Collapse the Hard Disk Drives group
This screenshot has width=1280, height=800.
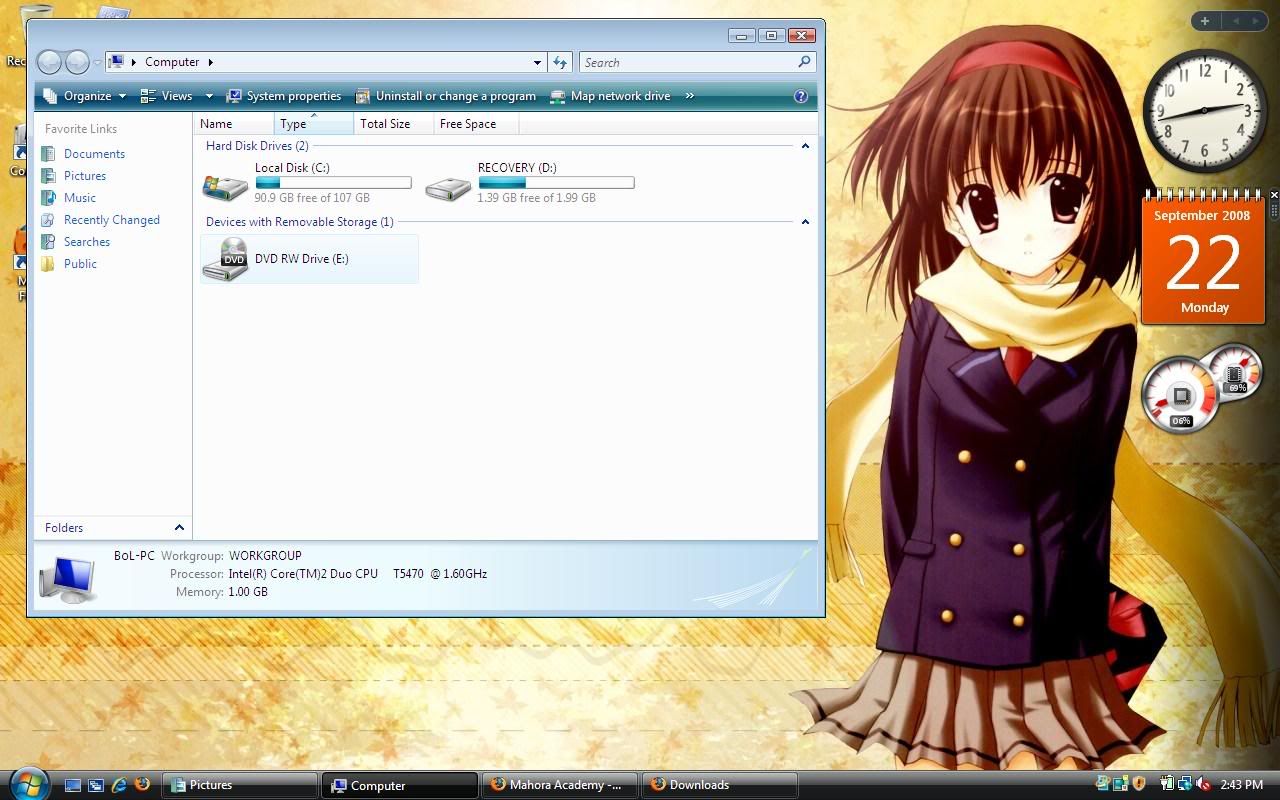point(805,146)
